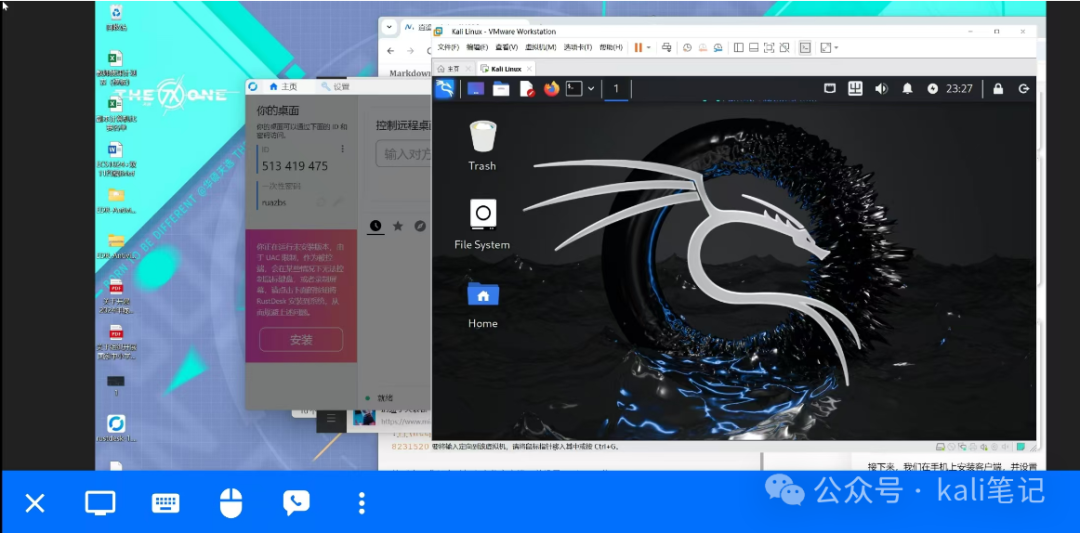Click the Kali panel show desktop icon

475,89
